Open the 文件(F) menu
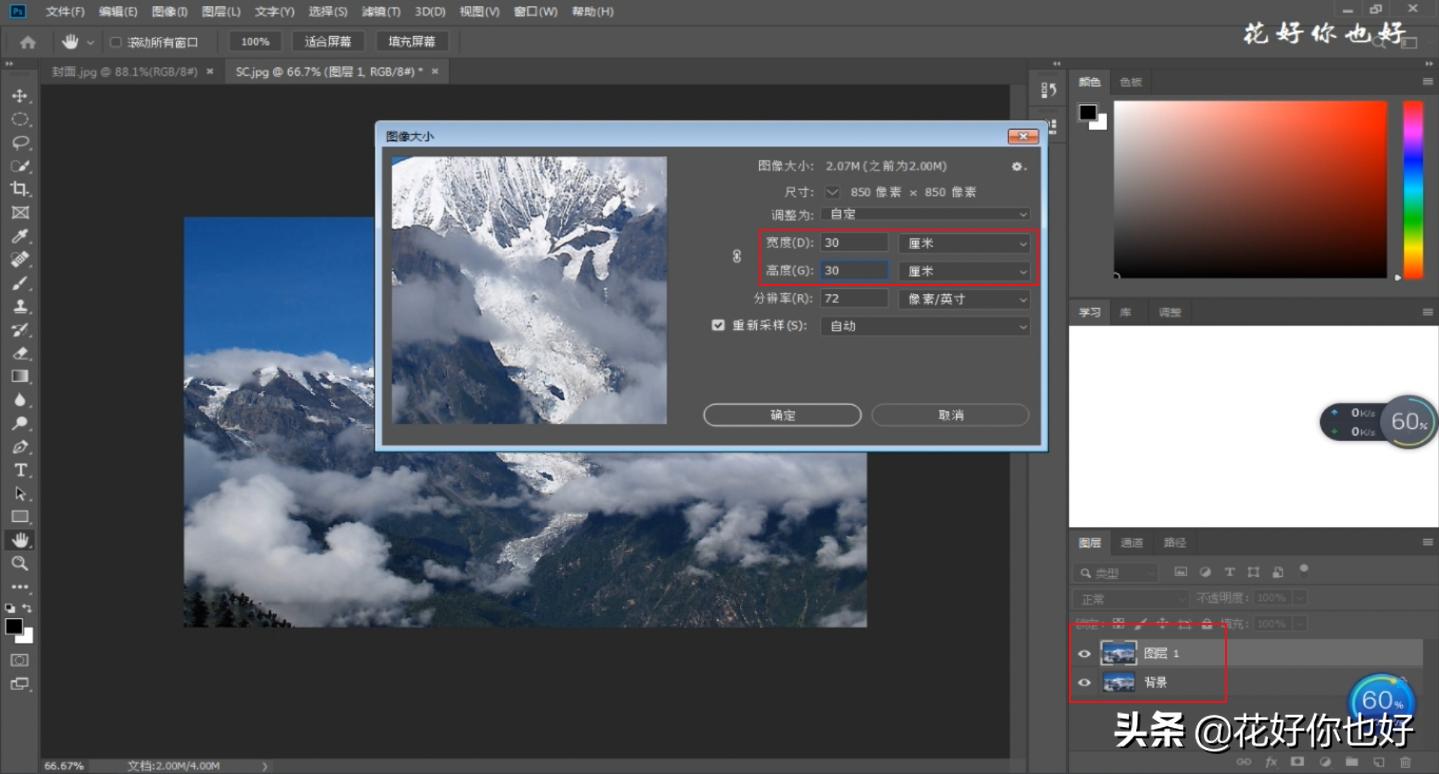The width and height of the screenshot is (1439, 774). [65, 12]
